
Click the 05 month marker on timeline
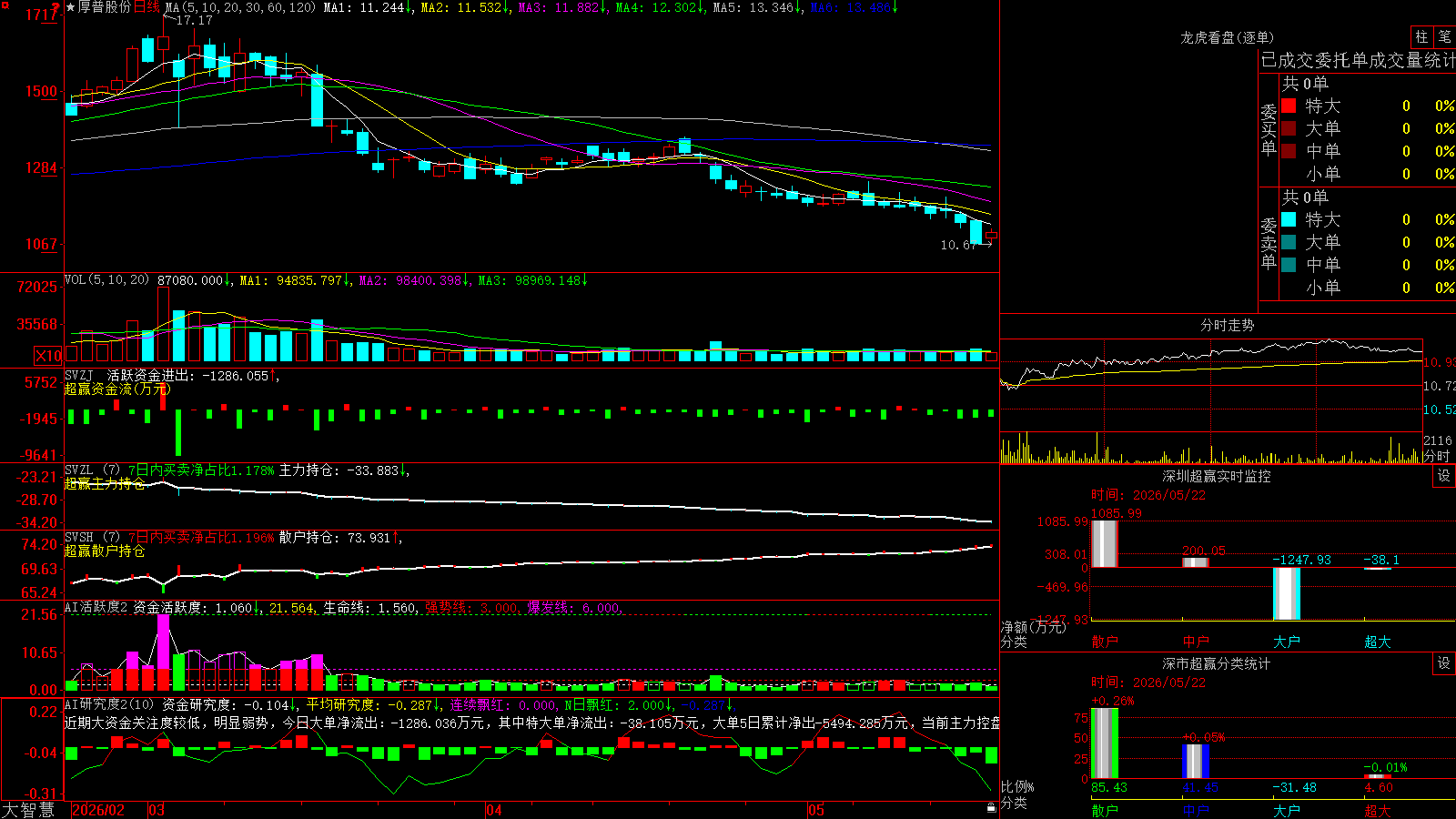click(816, 810)
